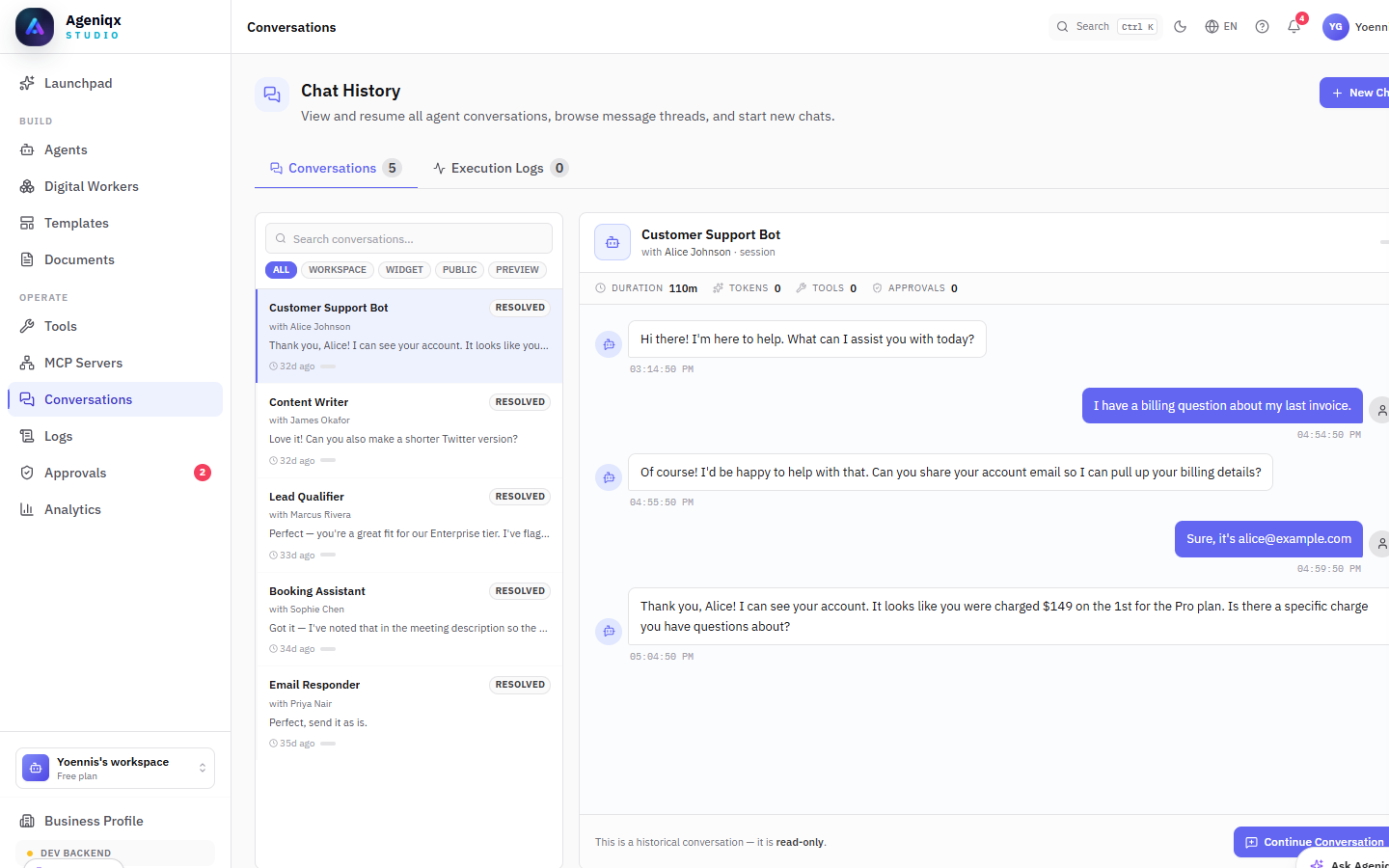Click 'with Marcus Rivera' text
This screenshot has width=1389, height=868.
310,515
